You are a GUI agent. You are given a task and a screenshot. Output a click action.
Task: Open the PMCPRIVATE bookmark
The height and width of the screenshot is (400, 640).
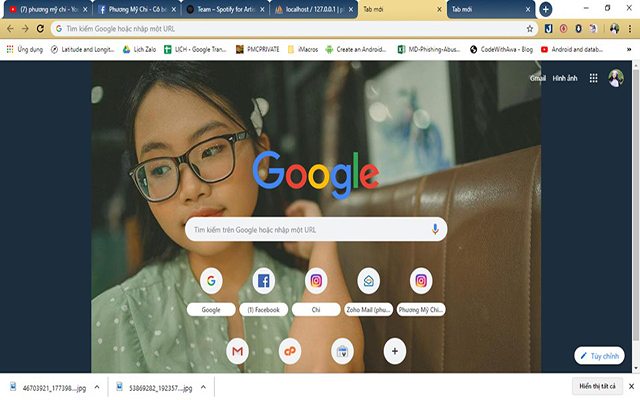coord(258,49)
